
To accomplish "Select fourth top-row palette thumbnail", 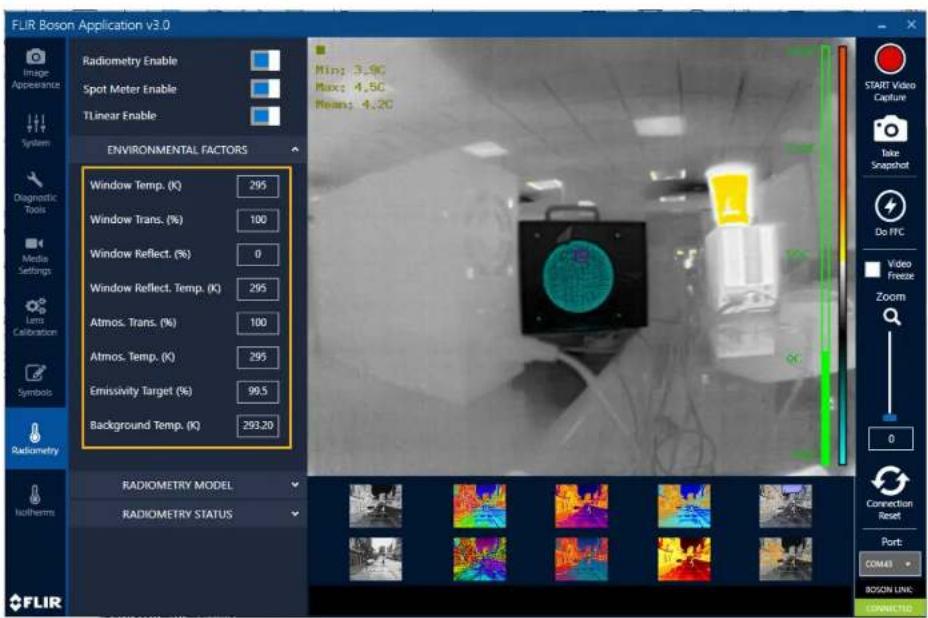I will coord(684,506).
